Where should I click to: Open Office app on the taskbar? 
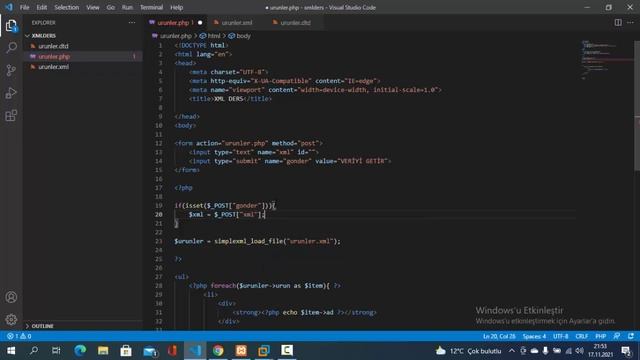point(172,351)
